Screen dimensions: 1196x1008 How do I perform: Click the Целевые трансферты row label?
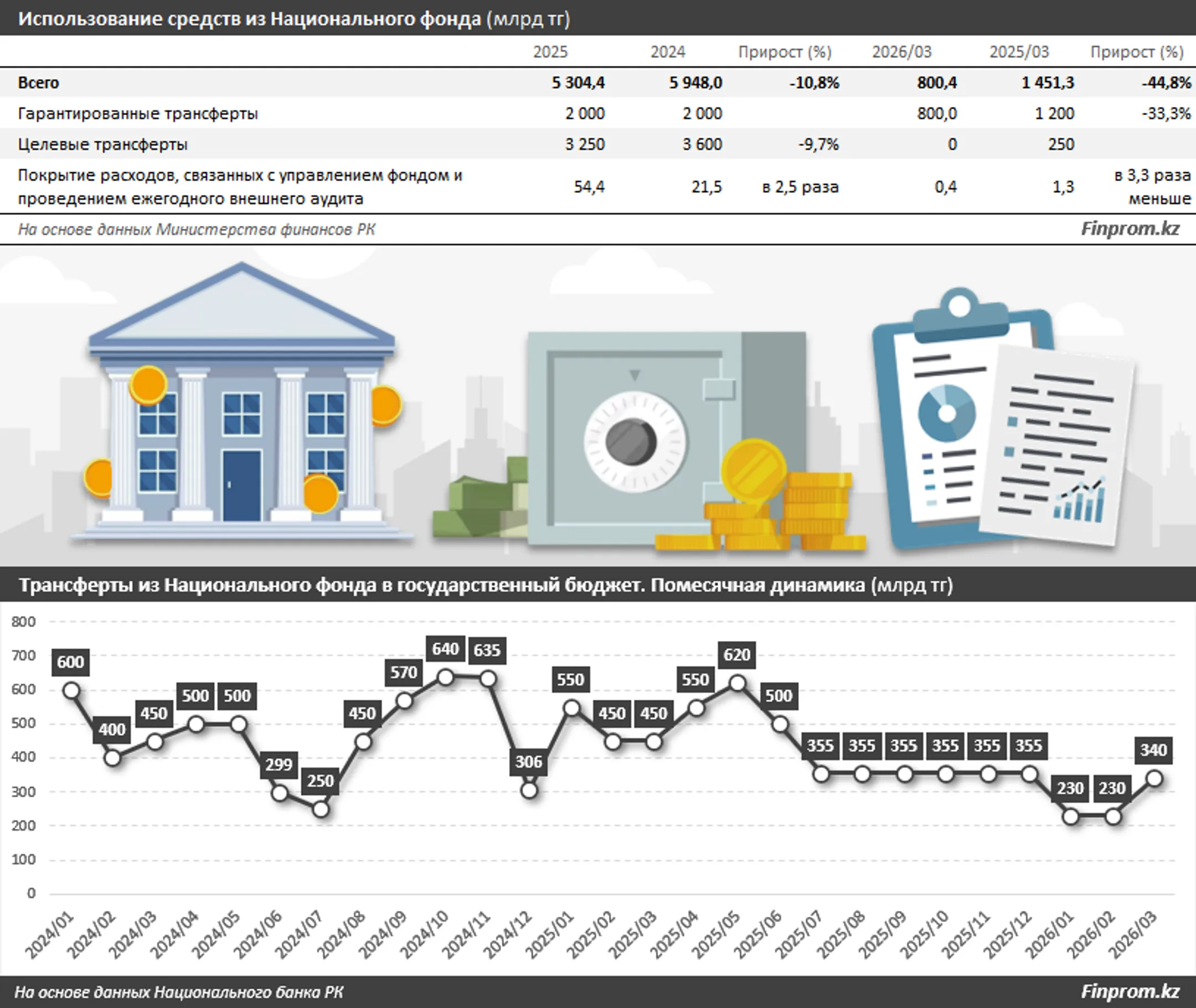coord(103,144)
